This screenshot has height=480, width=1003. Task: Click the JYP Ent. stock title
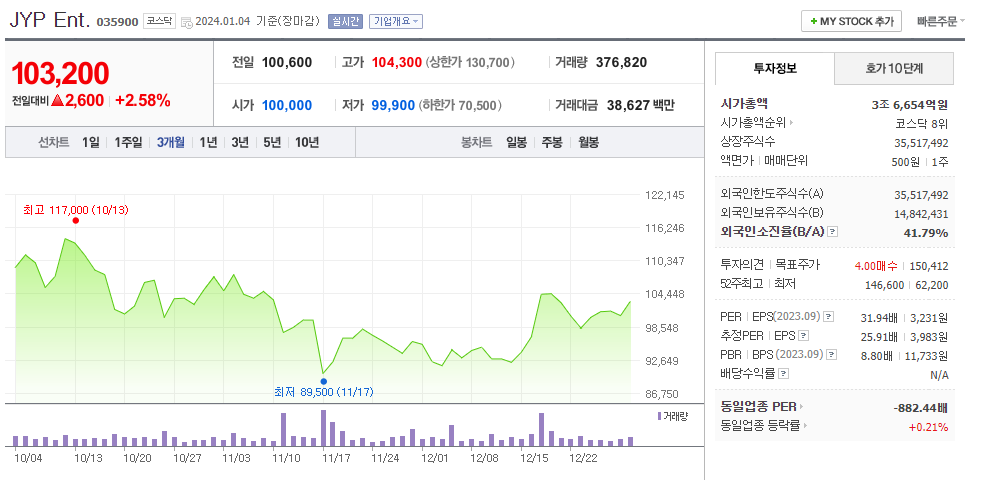[x=50, y=20]
